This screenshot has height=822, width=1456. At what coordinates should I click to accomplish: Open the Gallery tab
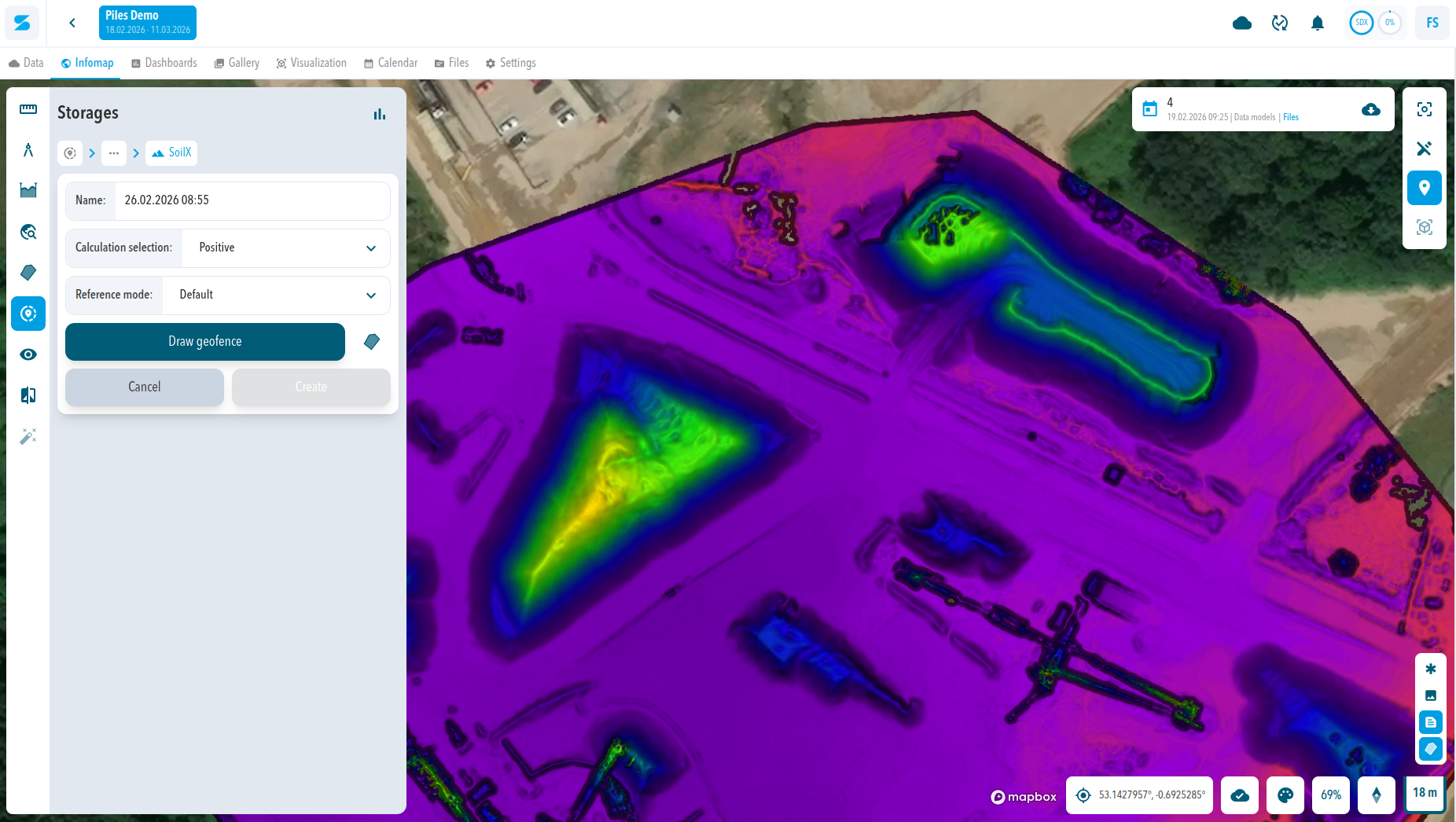coord(237,63)
